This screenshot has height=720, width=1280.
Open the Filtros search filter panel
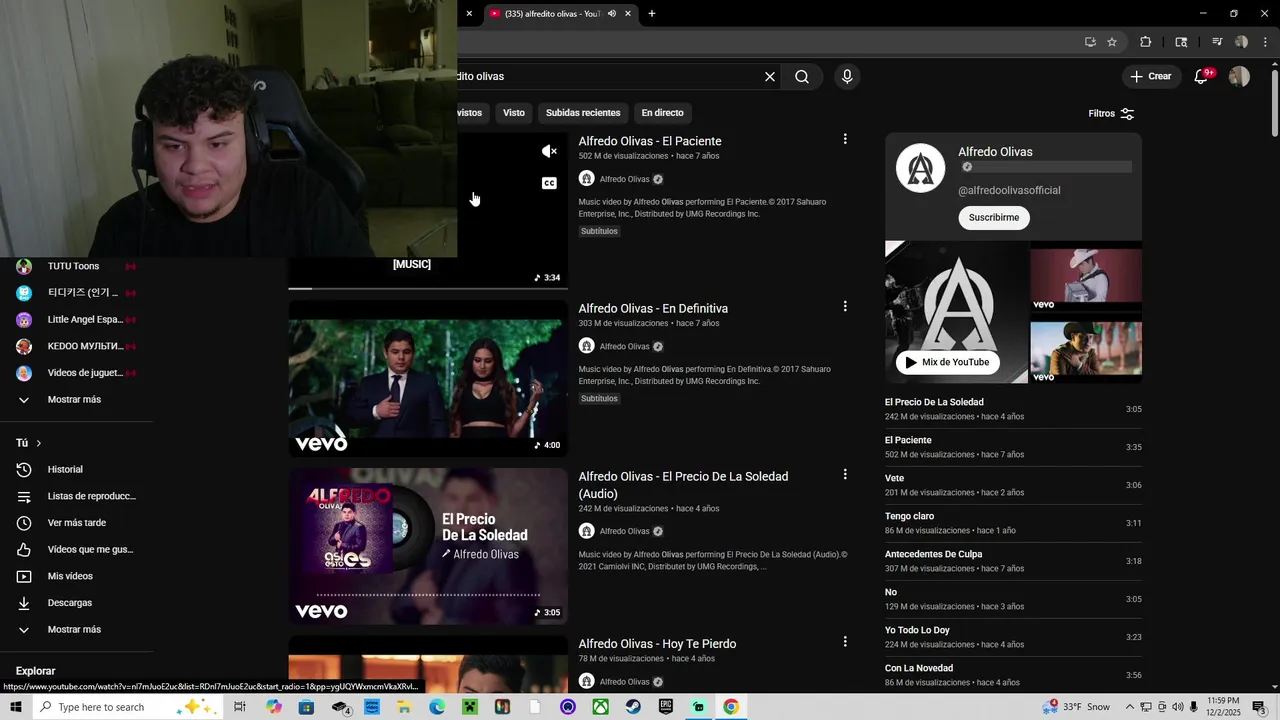[1111, 113]
